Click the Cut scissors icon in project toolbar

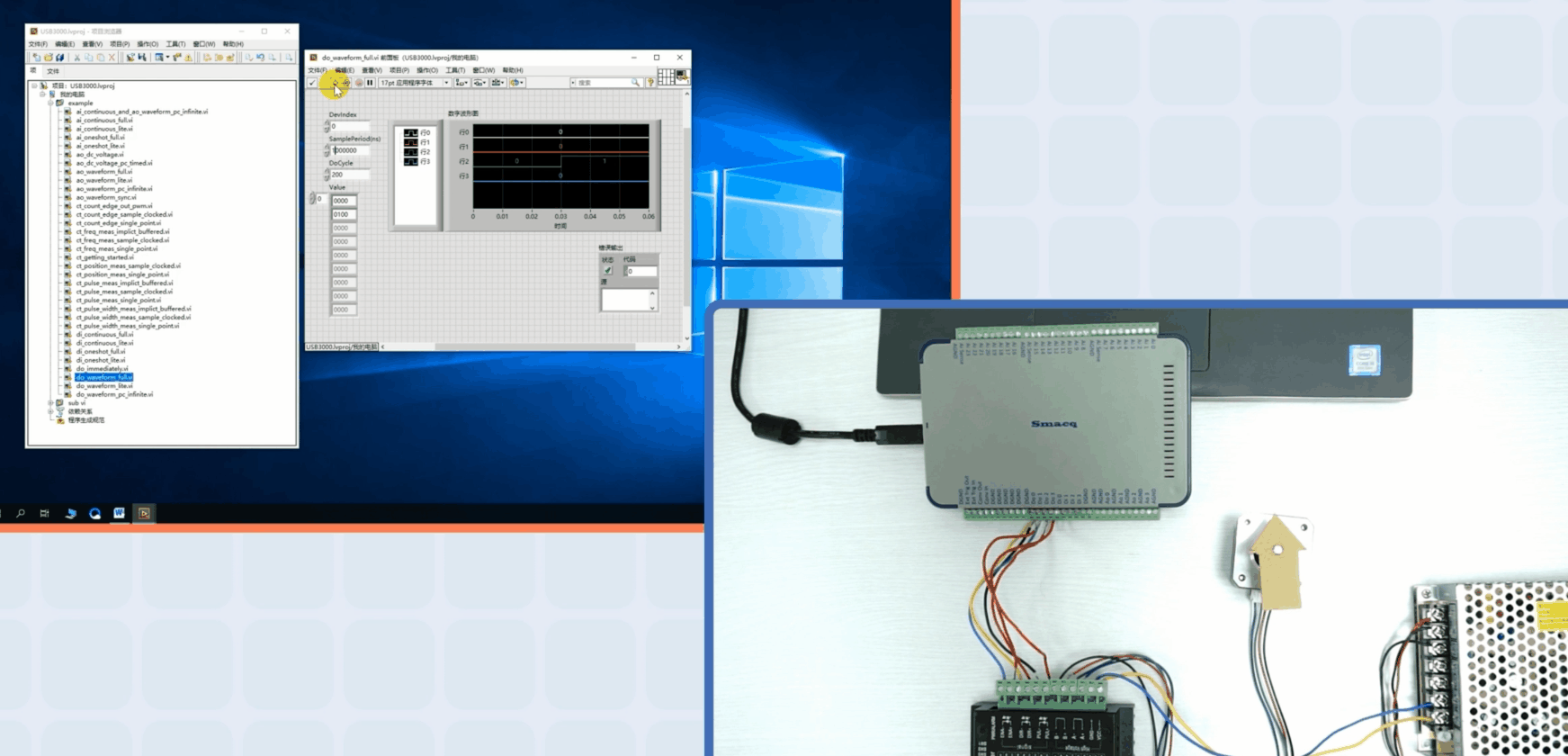pyautogui.click(x=76, y=58)
